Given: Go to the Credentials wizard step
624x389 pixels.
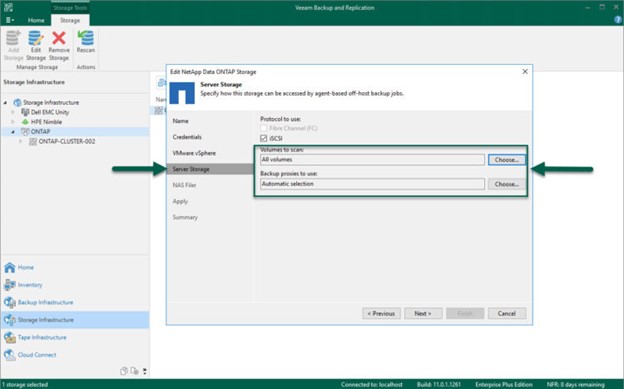Looking at the screenshot, I should (187, 137).
